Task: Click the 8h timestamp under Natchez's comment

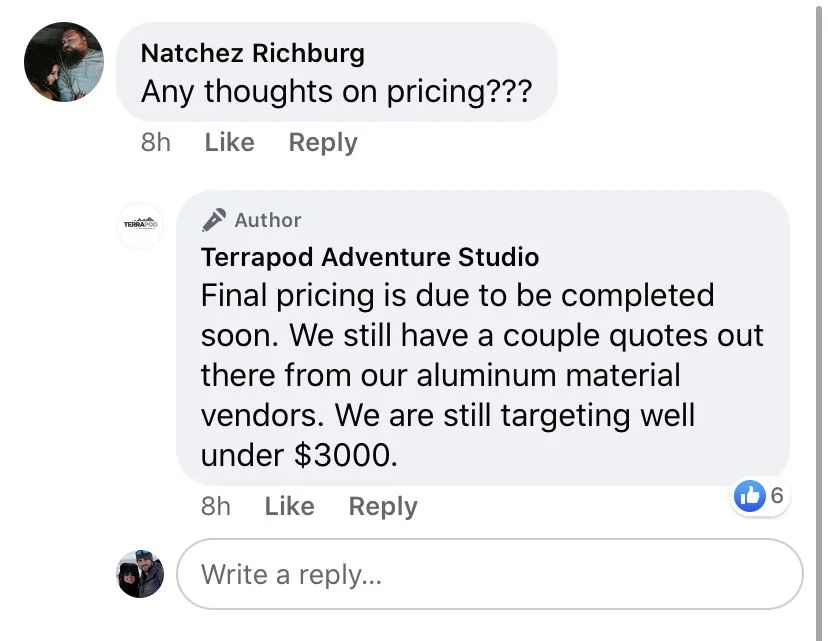Action: [156, 143]
